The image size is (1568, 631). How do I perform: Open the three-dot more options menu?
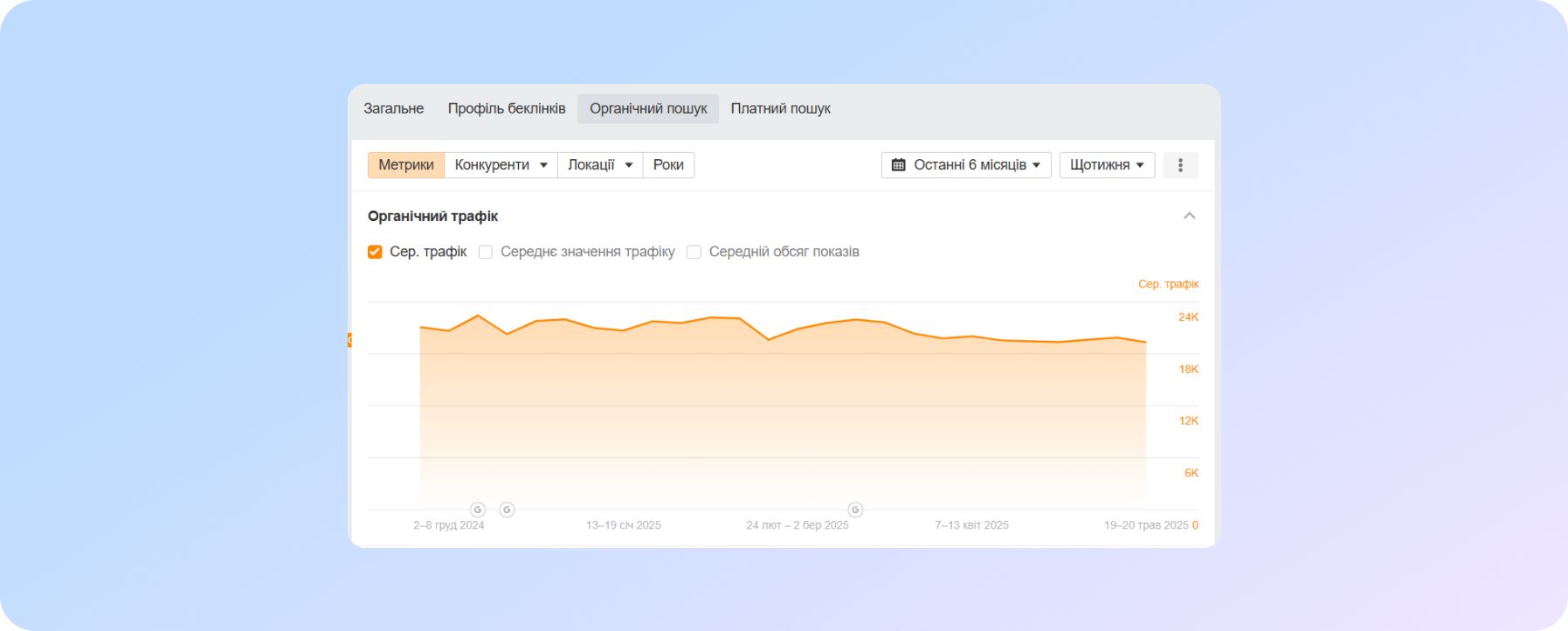point(1180,165)
